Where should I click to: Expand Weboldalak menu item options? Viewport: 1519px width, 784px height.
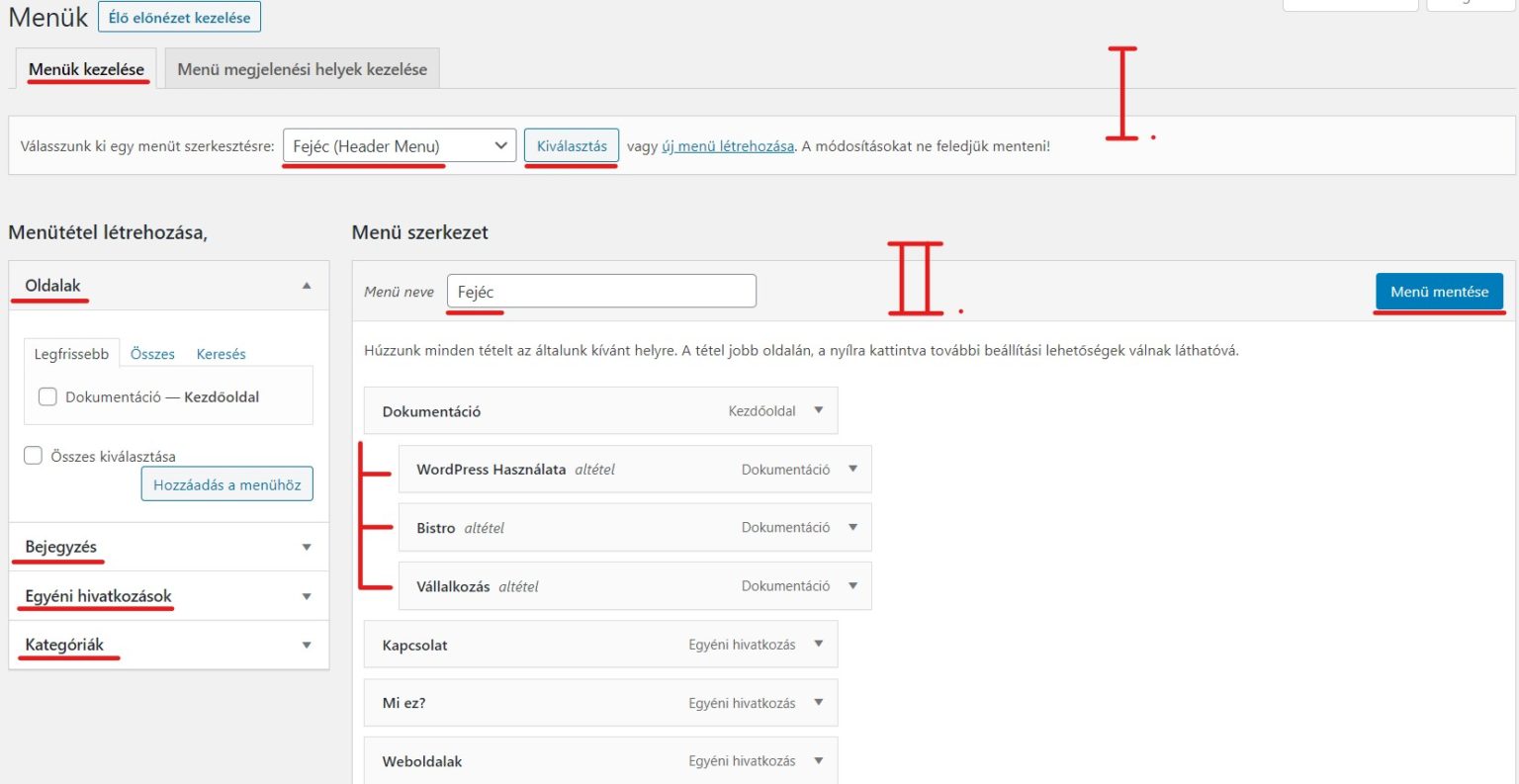(818, 760)
